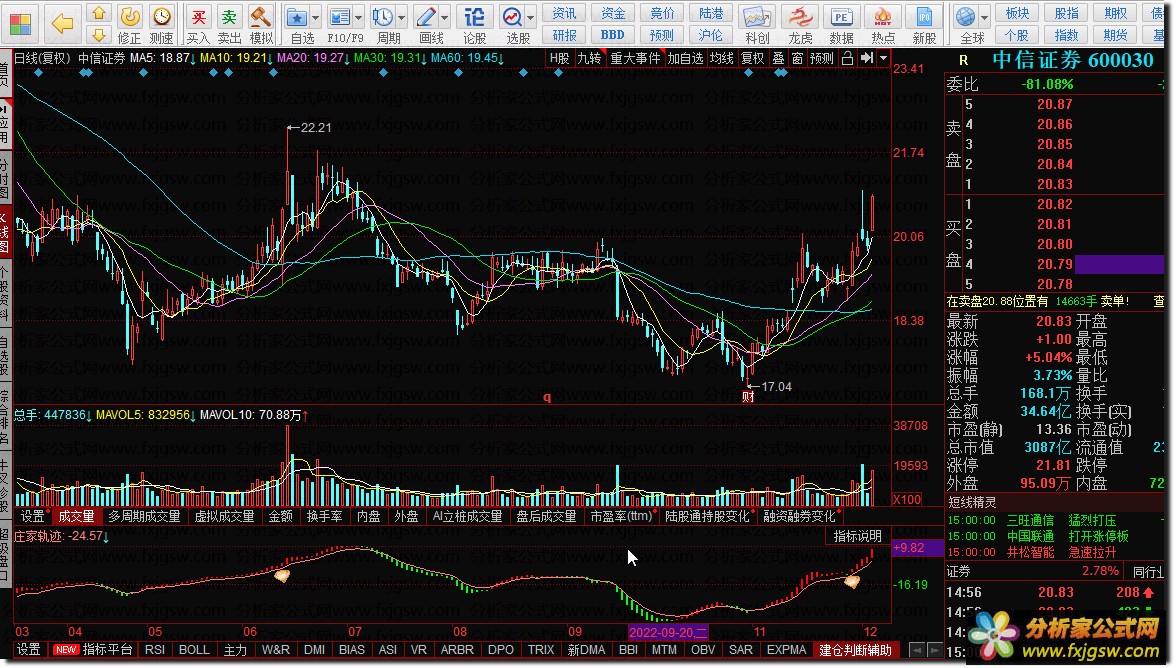Click the purple bar at buy level 4
The height and width of the screenshot is (668, 1176).
(x=1119, y=264)
